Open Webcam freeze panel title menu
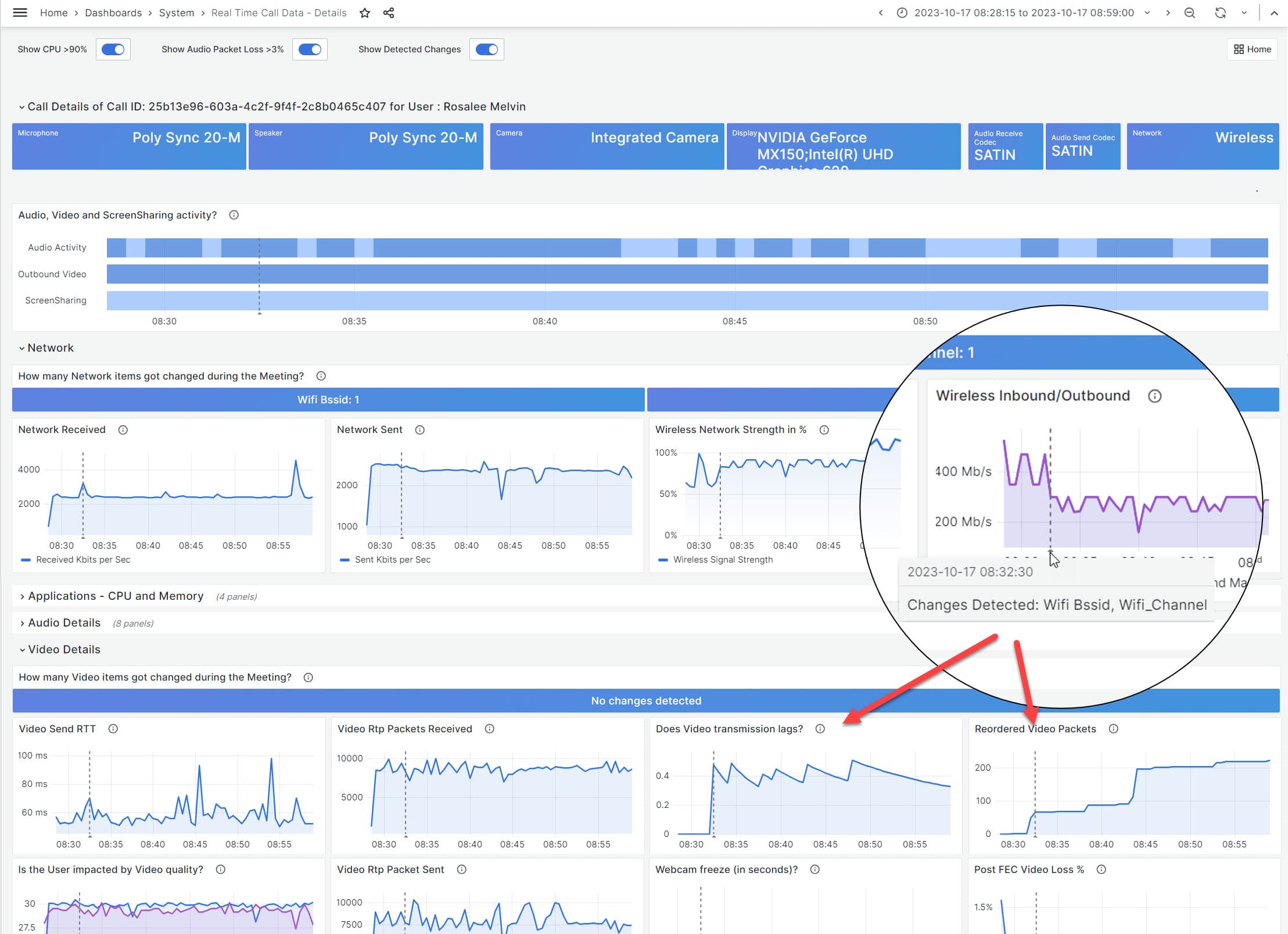The image size is (1288, 934). pyautogui.click(x=726, y=869)
